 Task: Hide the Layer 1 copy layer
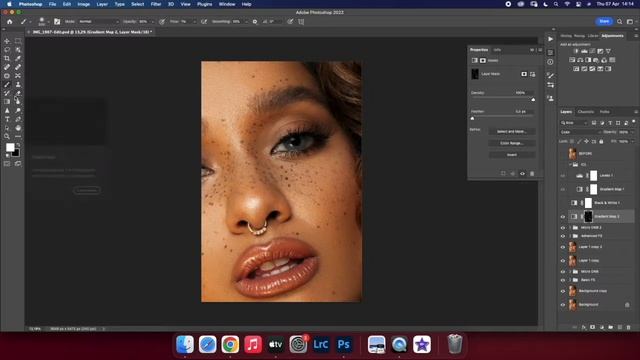tap(563, 260)
